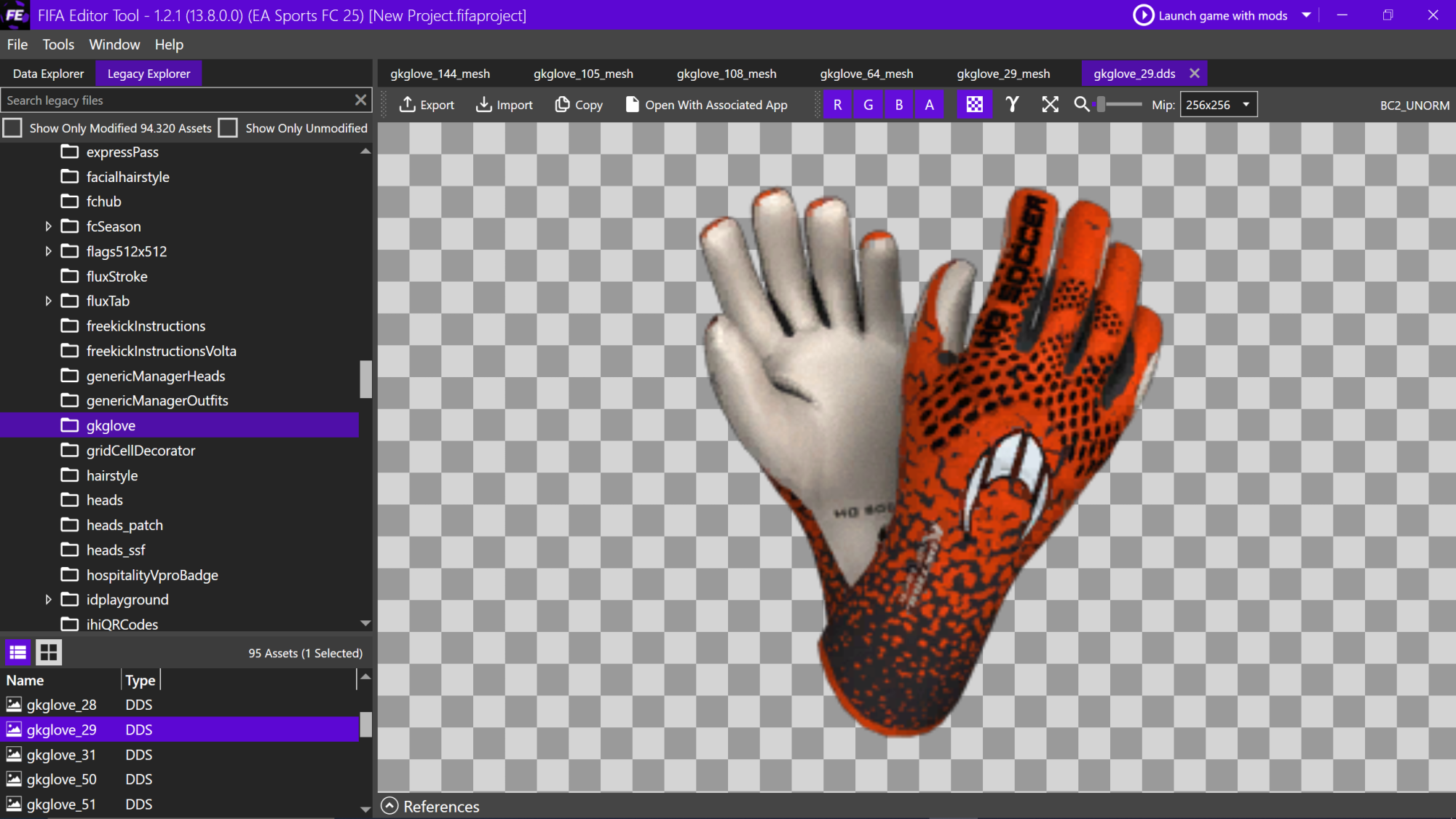The height and width of the screenshot is (819, 1456).
Task: Select gkglove_28 asset row
Action: (179, 705)
